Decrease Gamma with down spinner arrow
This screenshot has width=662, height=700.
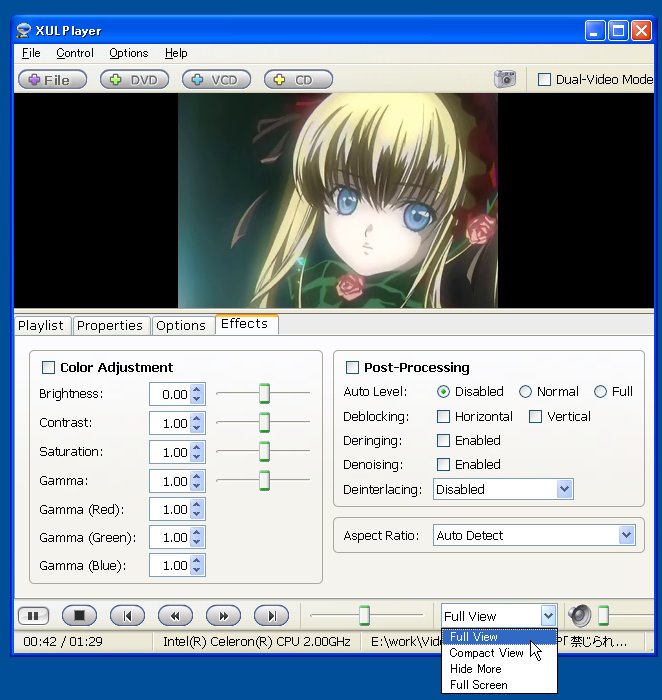(x=196, y=486)
